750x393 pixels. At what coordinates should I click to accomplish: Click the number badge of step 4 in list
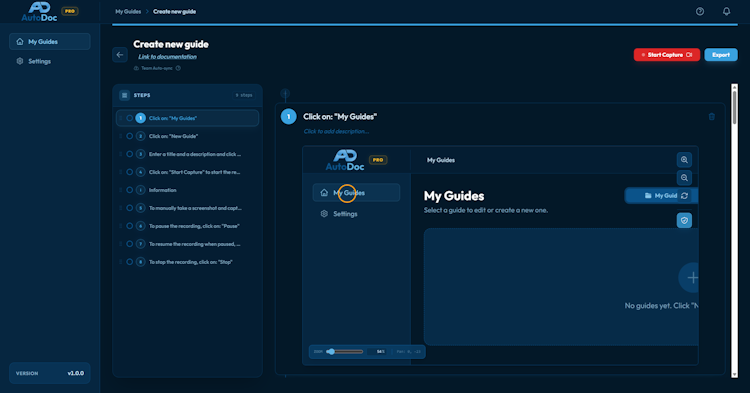[x=140, y=172]
